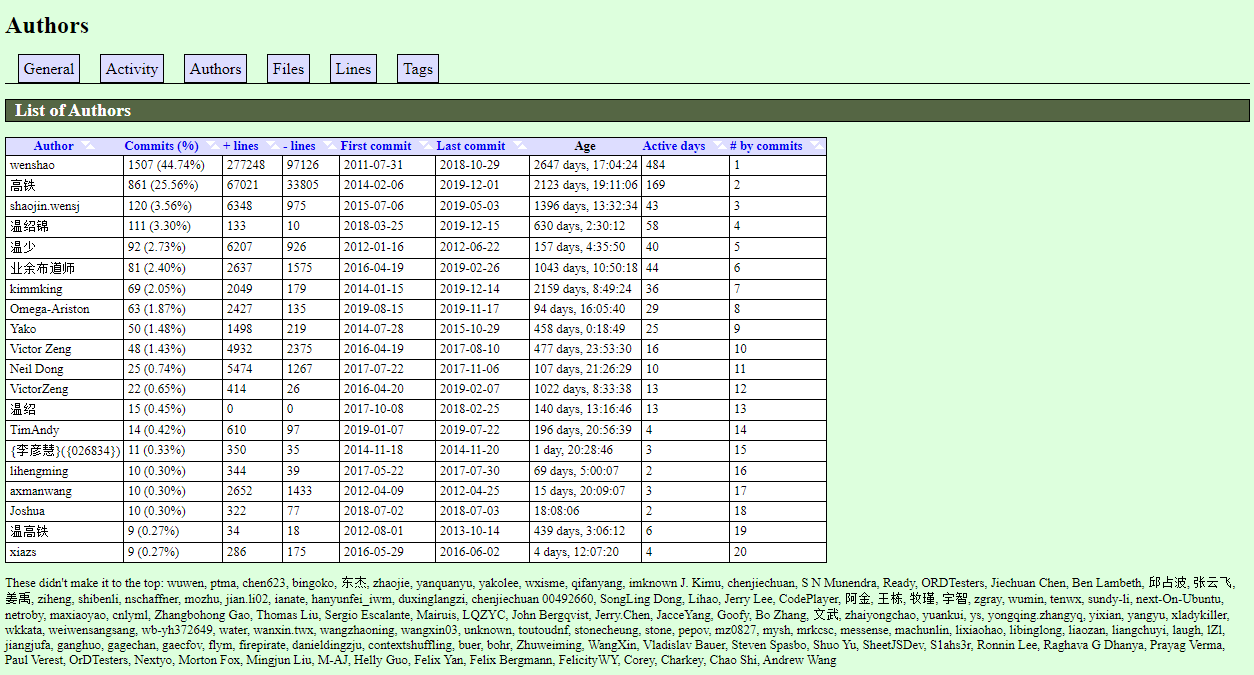This screenshot has height=675, width=1254.
Task: Click the xiazs author cell in last row
Action: click(x=22, y=552)
